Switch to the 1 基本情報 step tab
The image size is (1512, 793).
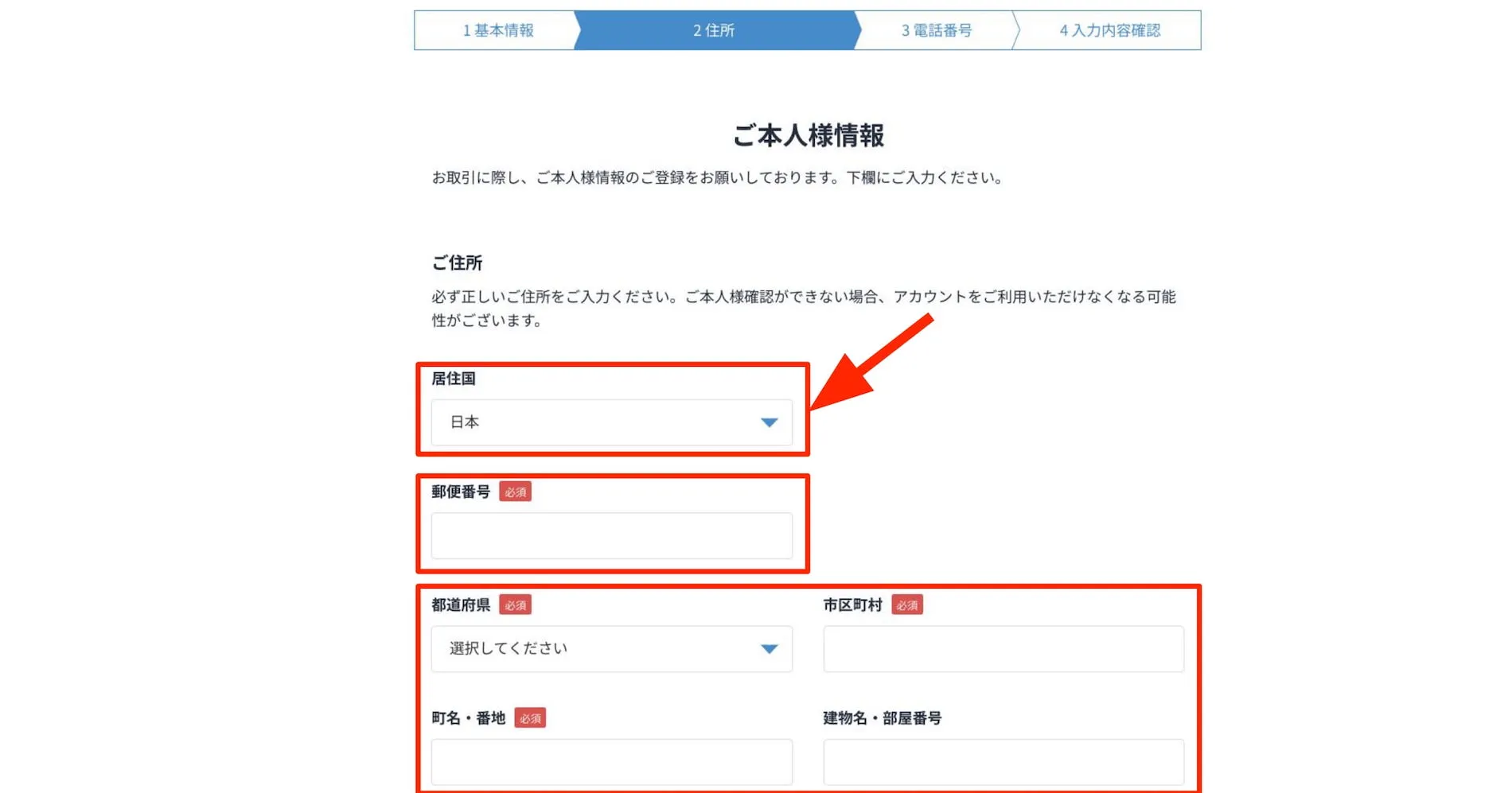click(495, 30)
